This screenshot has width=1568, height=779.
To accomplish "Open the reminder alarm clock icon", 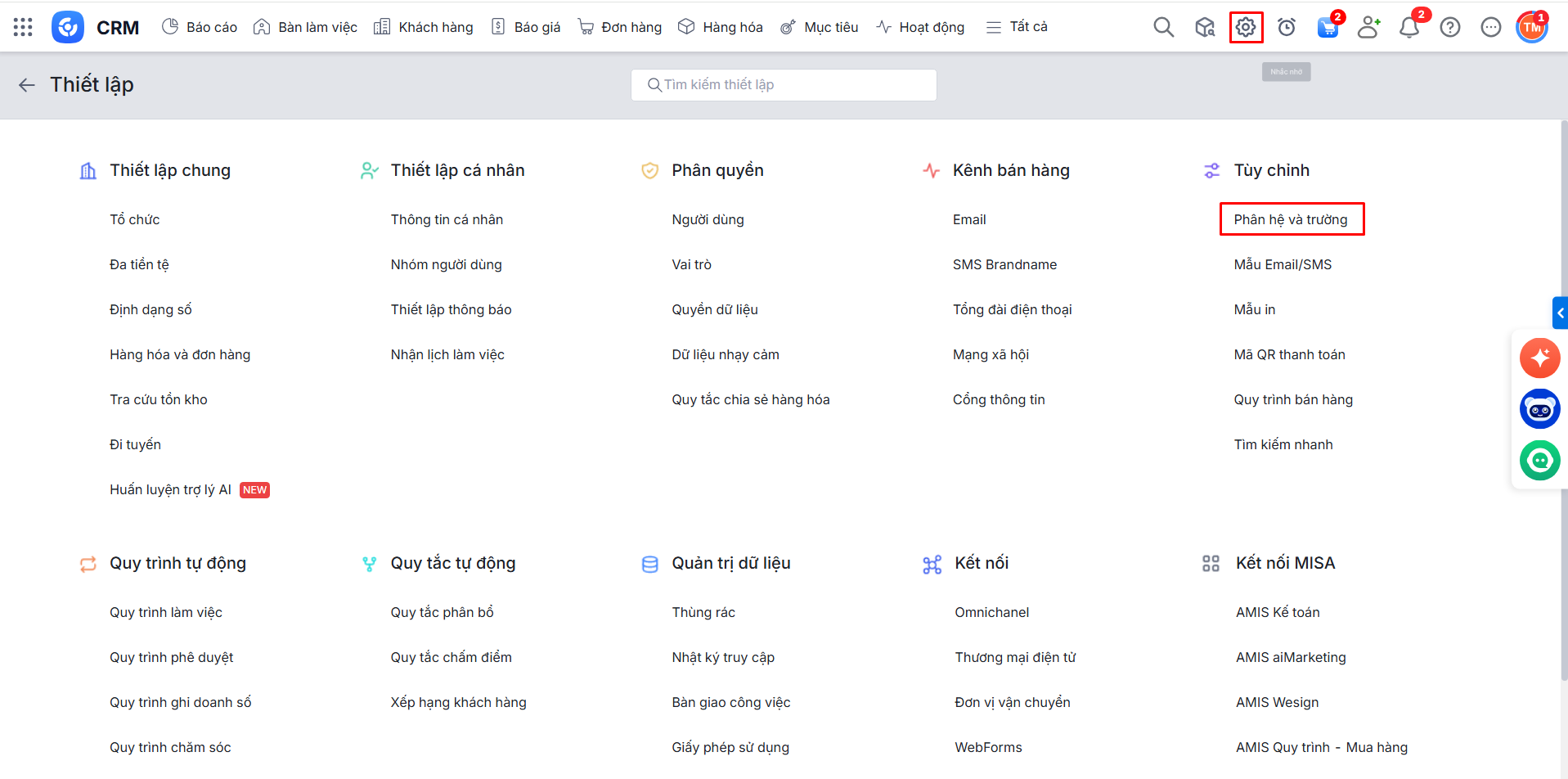I will click(1287, 27).
